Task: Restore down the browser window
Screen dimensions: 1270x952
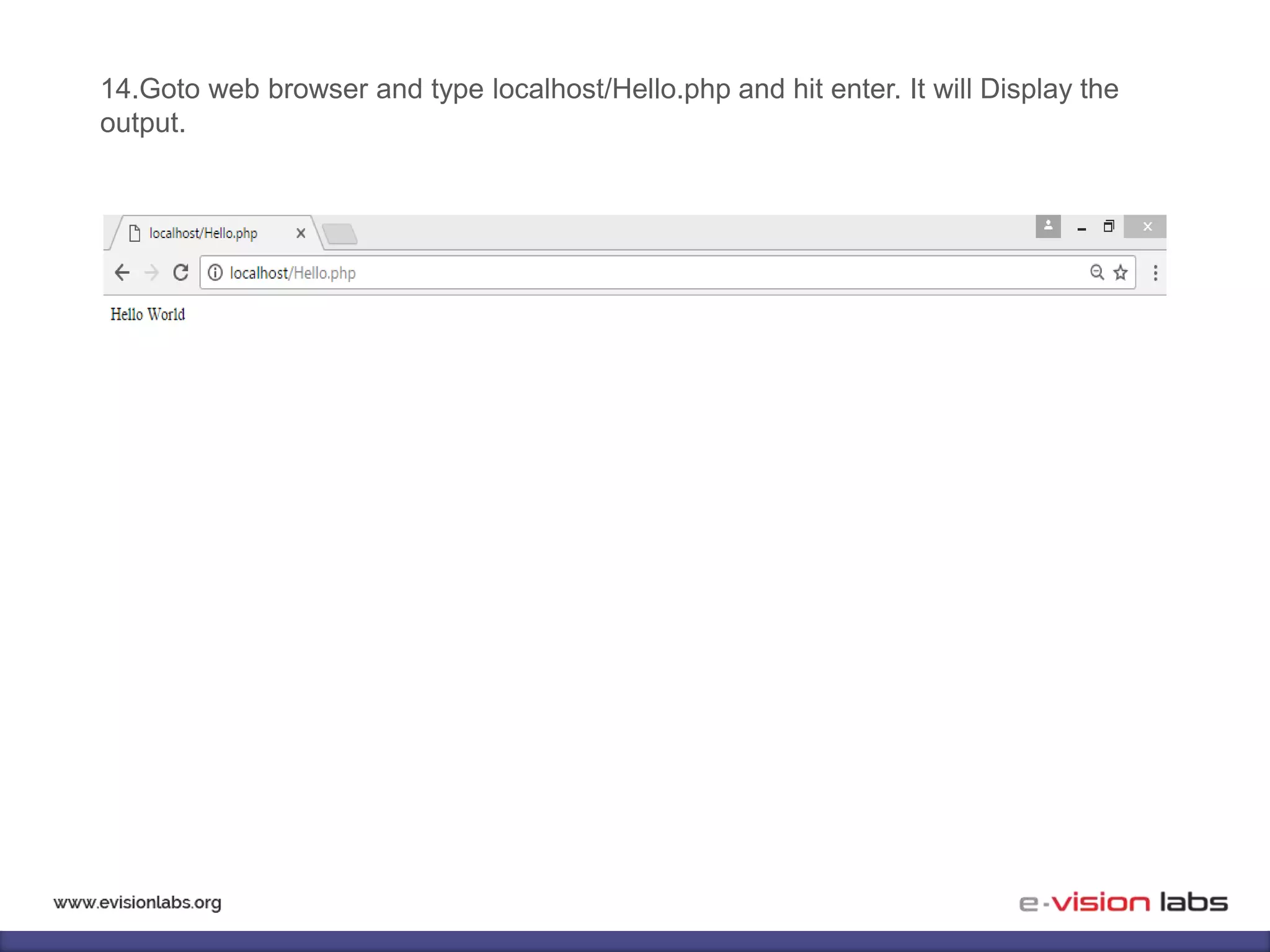Action: pos(1109,226)
